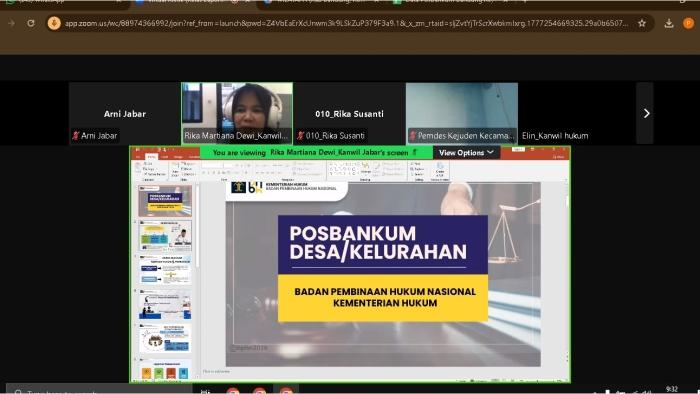The height and width of the screenshot is (394, 700).
Task: Click the yellow BADAN PEMBINAAN HUKUM NASIONAL subtitle
Action: (x=385, y=297)
